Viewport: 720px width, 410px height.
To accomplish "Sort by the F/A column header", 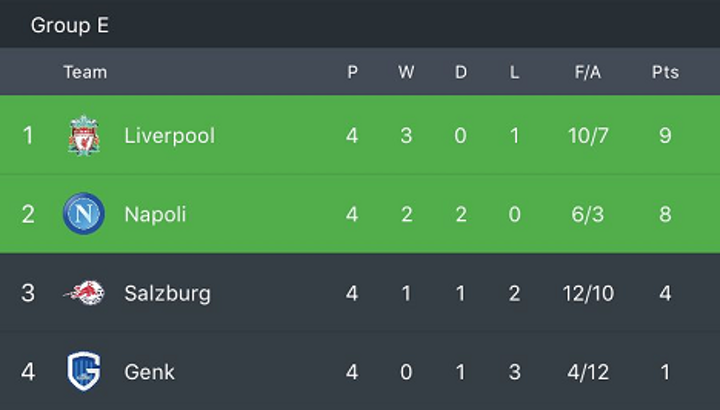I will [x=588, y=72].
